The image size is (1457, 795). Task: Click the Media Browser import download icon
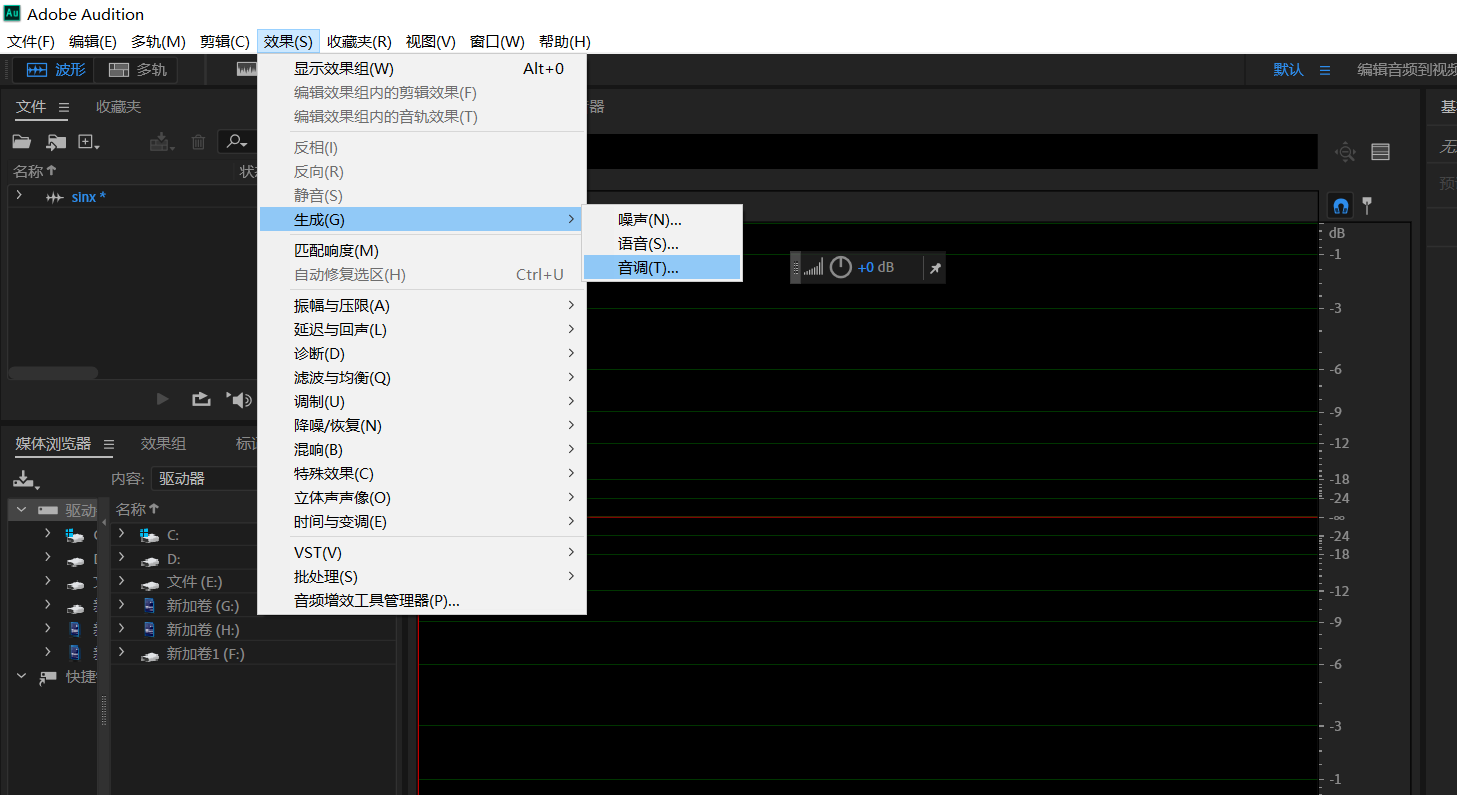tap(26, 479)
